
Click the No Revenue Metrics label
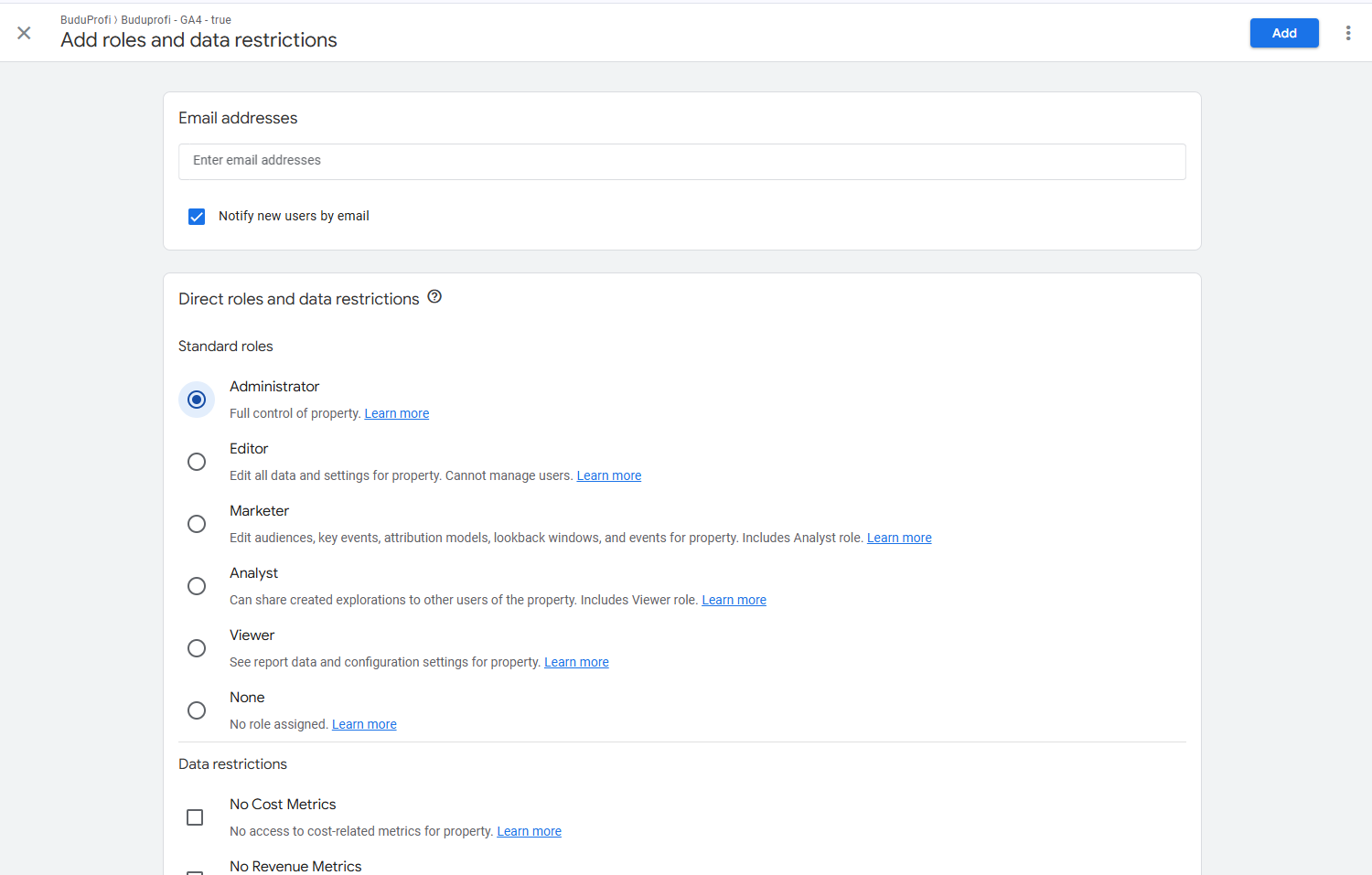pyautogui.click(x=295, y=867)
